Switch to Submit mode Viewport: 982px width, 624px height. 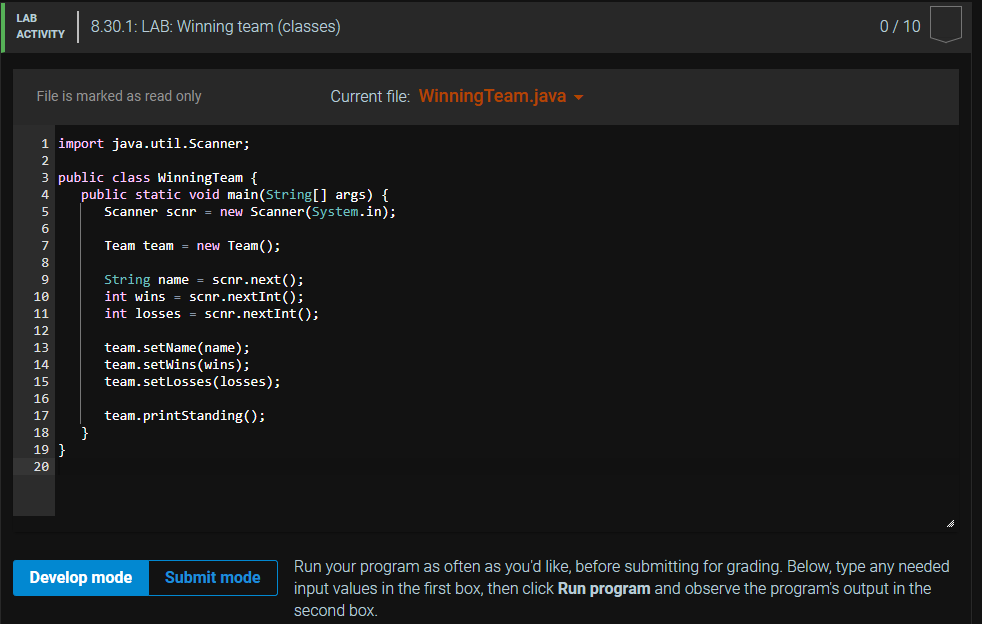[212, 577]
